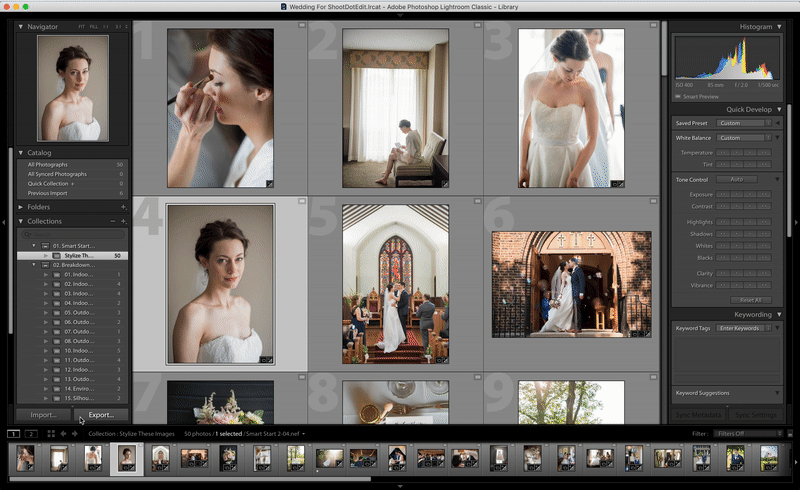Open filmstrip source path dropdown arrow
This screenshot has width=800, height=490.
304,434
